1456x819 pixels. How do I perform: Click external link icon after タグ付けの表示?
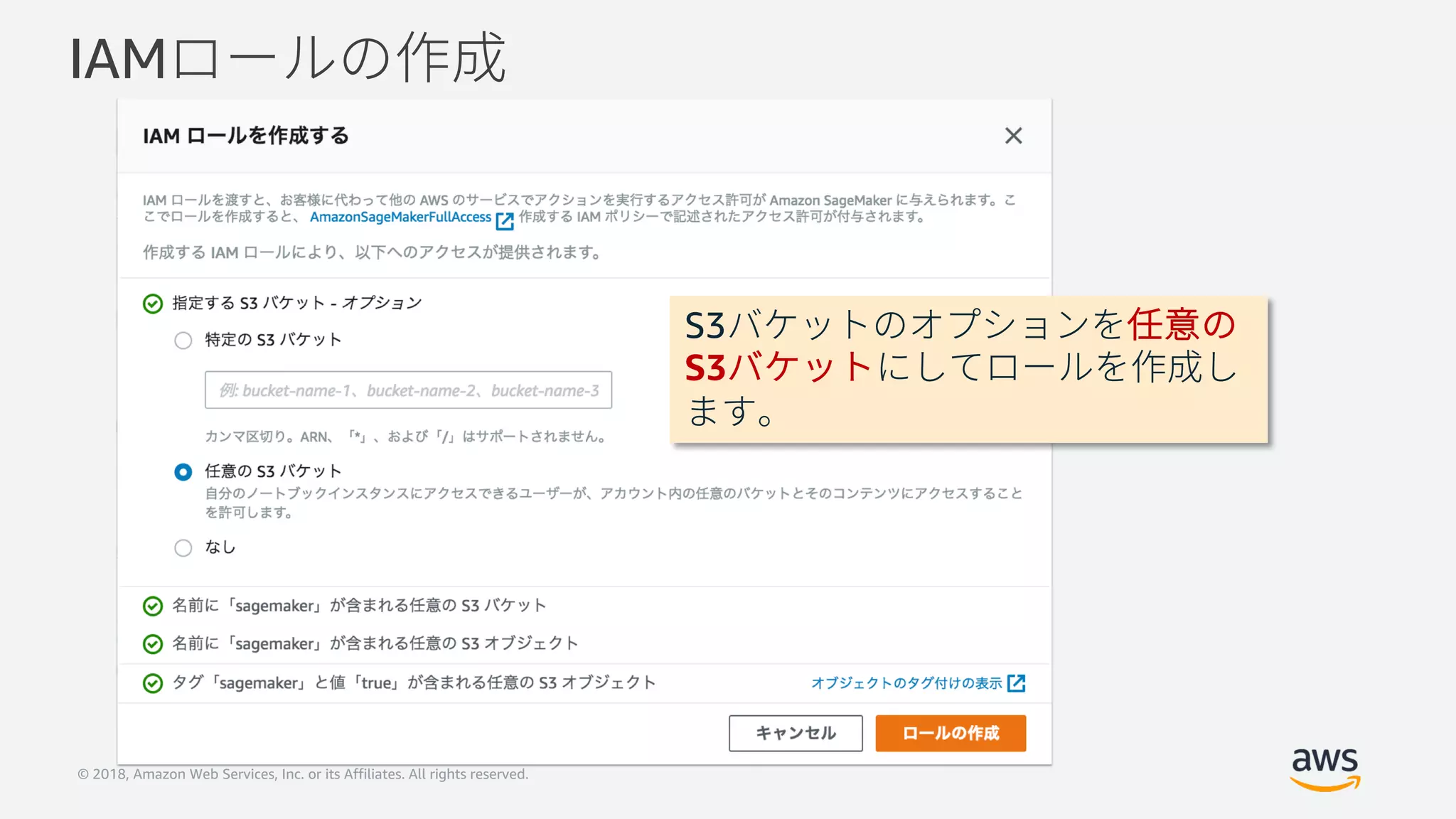[x=1017, y=683]
